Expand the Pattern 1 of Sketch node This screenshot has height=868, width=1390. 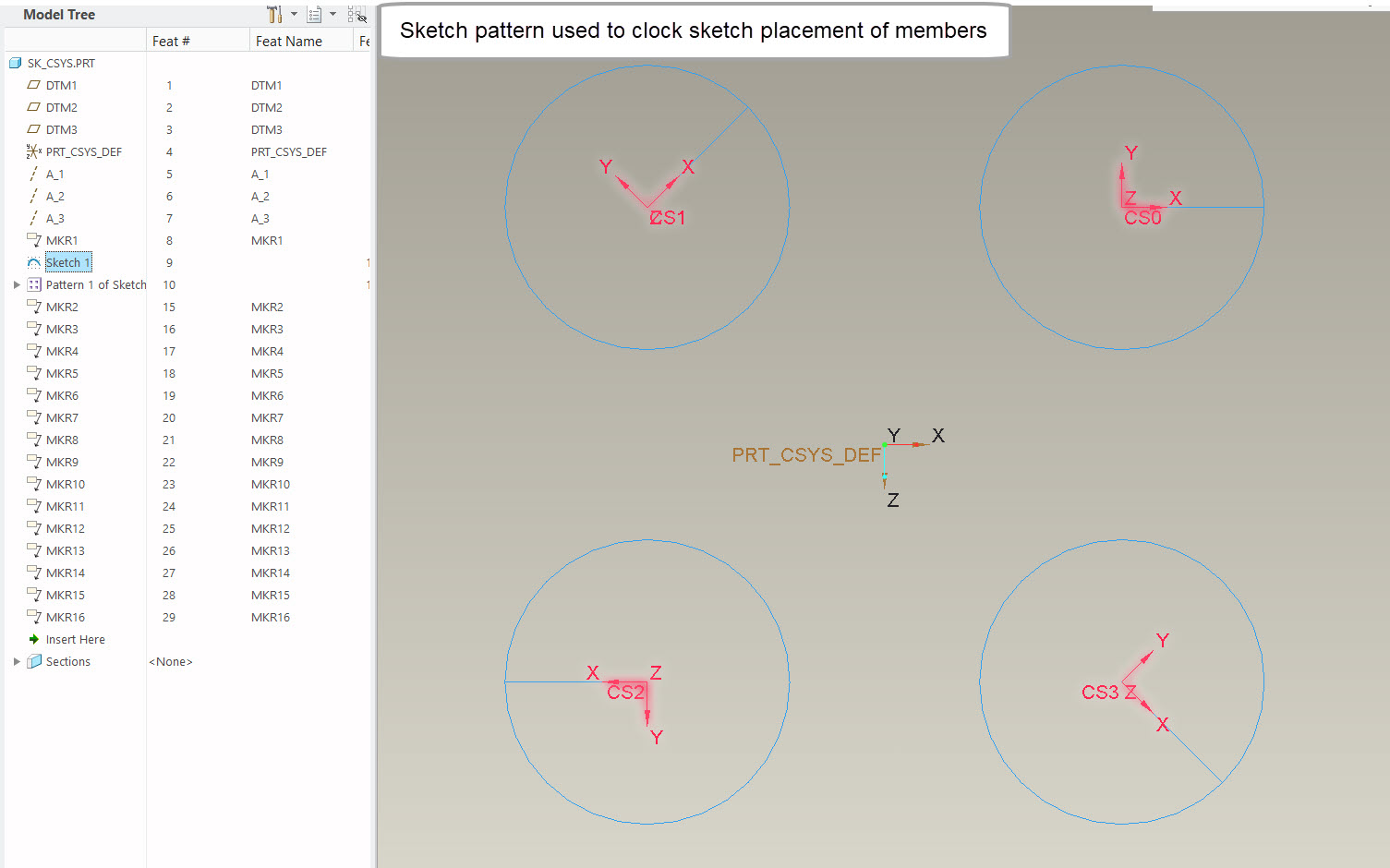coord(16,284)
